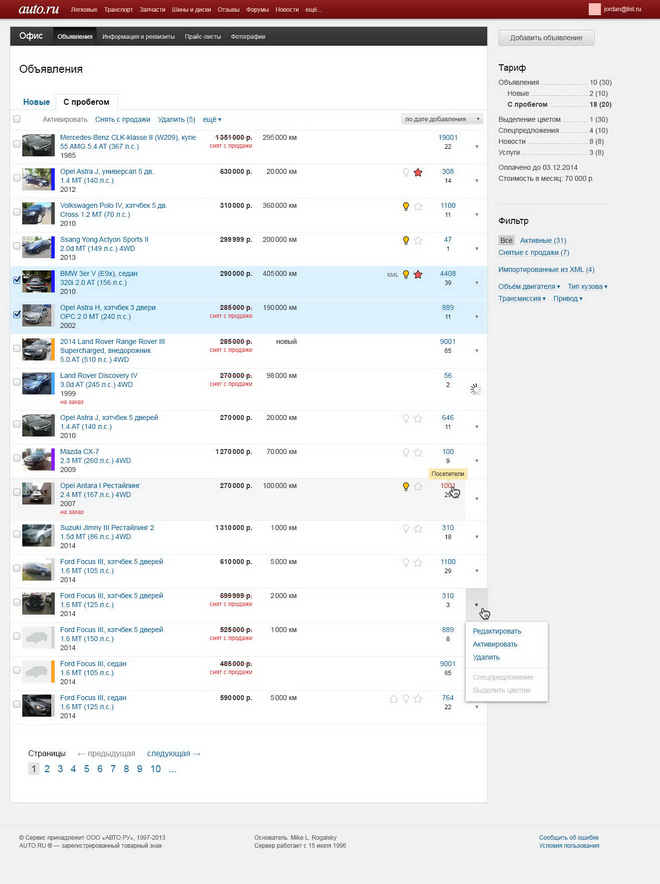Screen dimensions: 660x884
Task: Check the Volkswagen Polo IV checkbox
Action: coord(17,211)
